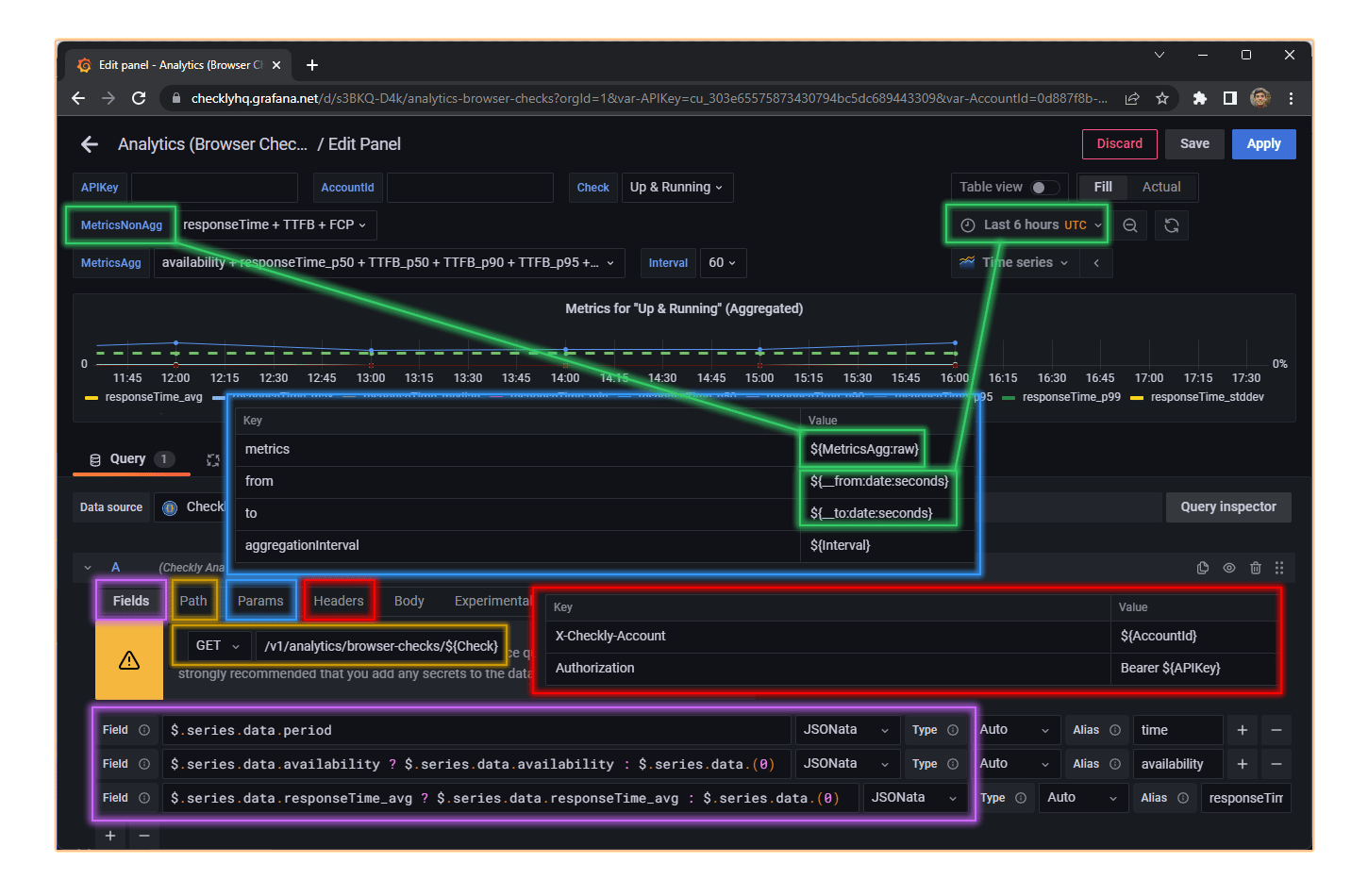
Task: Select the Fill display option
Action: [1103, 188]
